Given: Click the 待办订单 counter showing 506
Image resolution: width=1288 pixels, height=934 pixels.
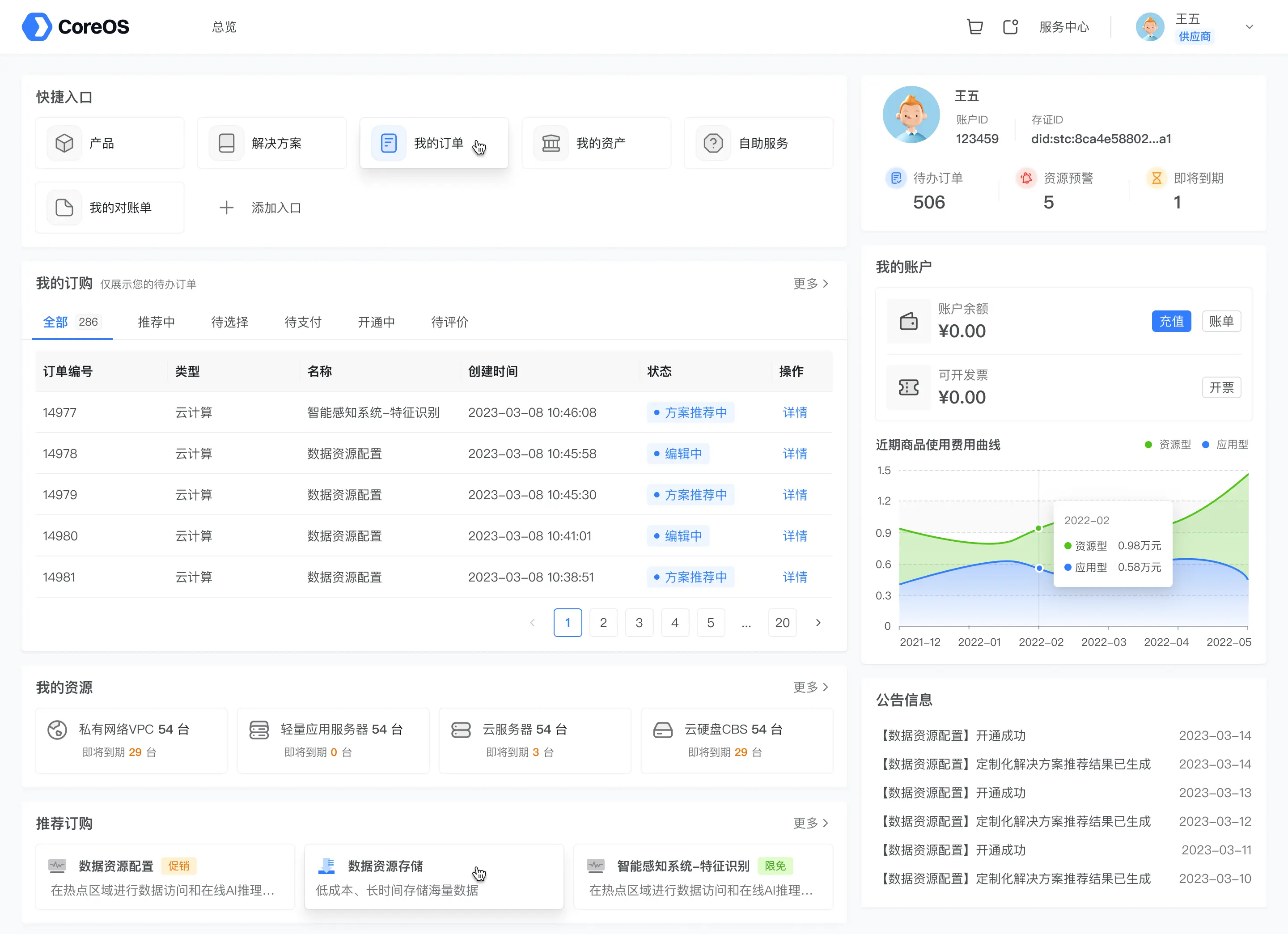Looking at the screenshot, I should click(928, 202).
